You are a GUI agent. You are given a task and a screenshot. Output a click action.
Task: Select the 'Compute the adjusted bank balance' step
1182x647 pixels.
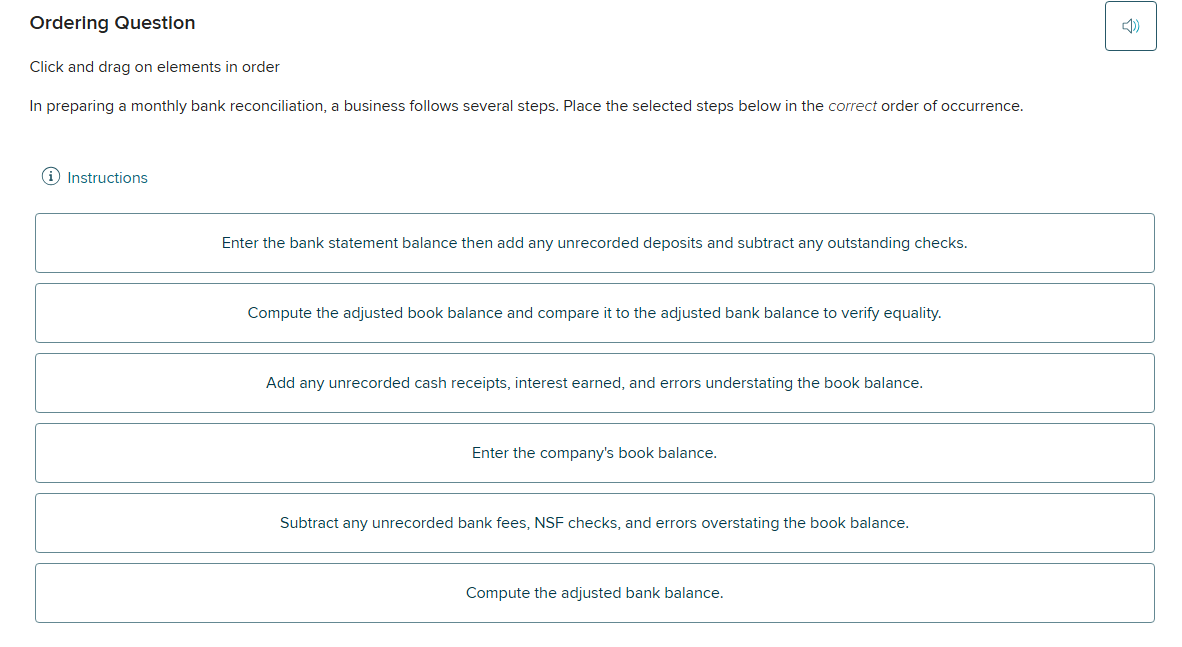pos(594,592)
